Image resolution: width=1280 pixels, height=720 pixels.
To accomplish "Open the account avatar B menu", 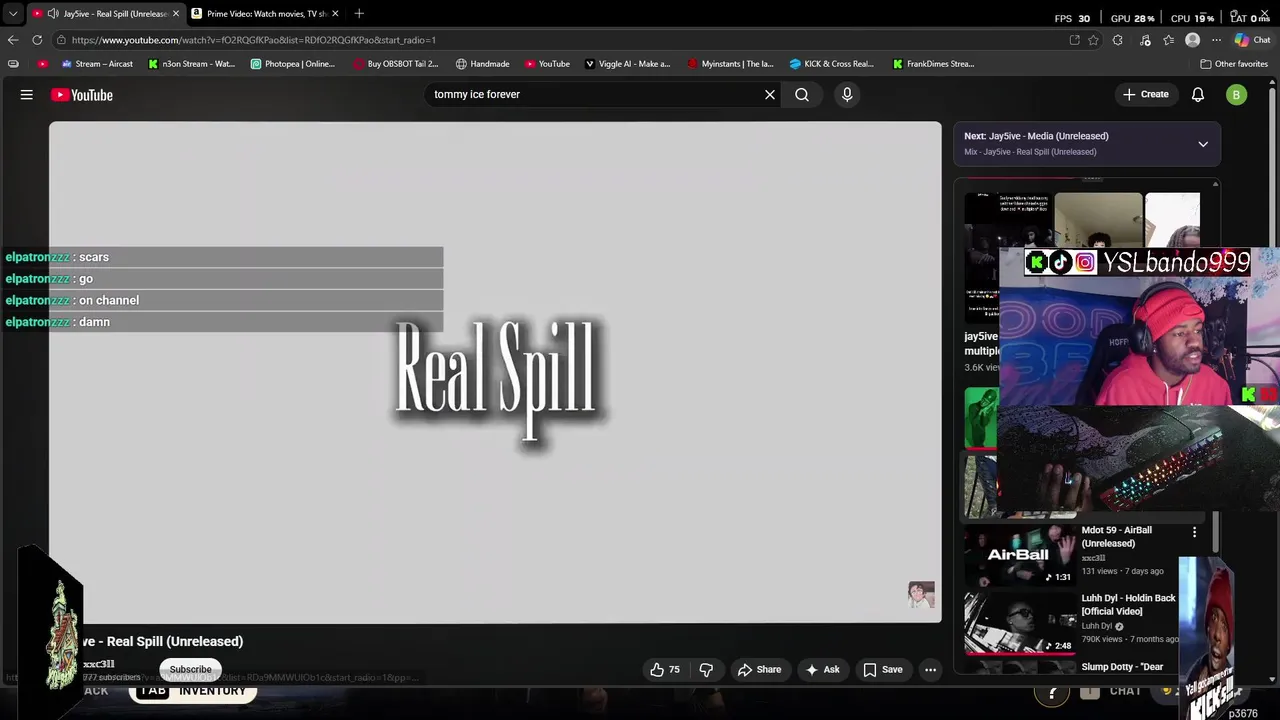I will pos(1237,95).
